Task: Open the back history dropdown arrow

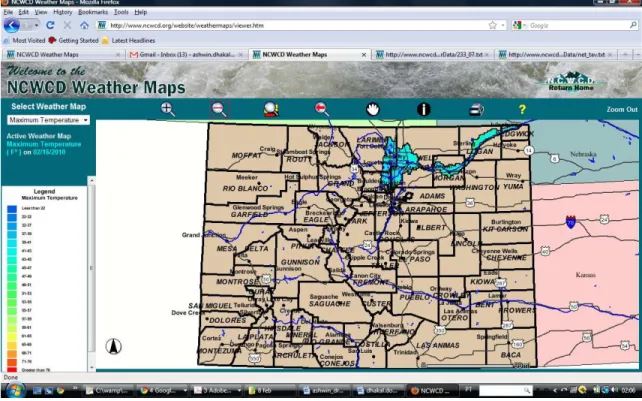Action: [x=36, y=25]
